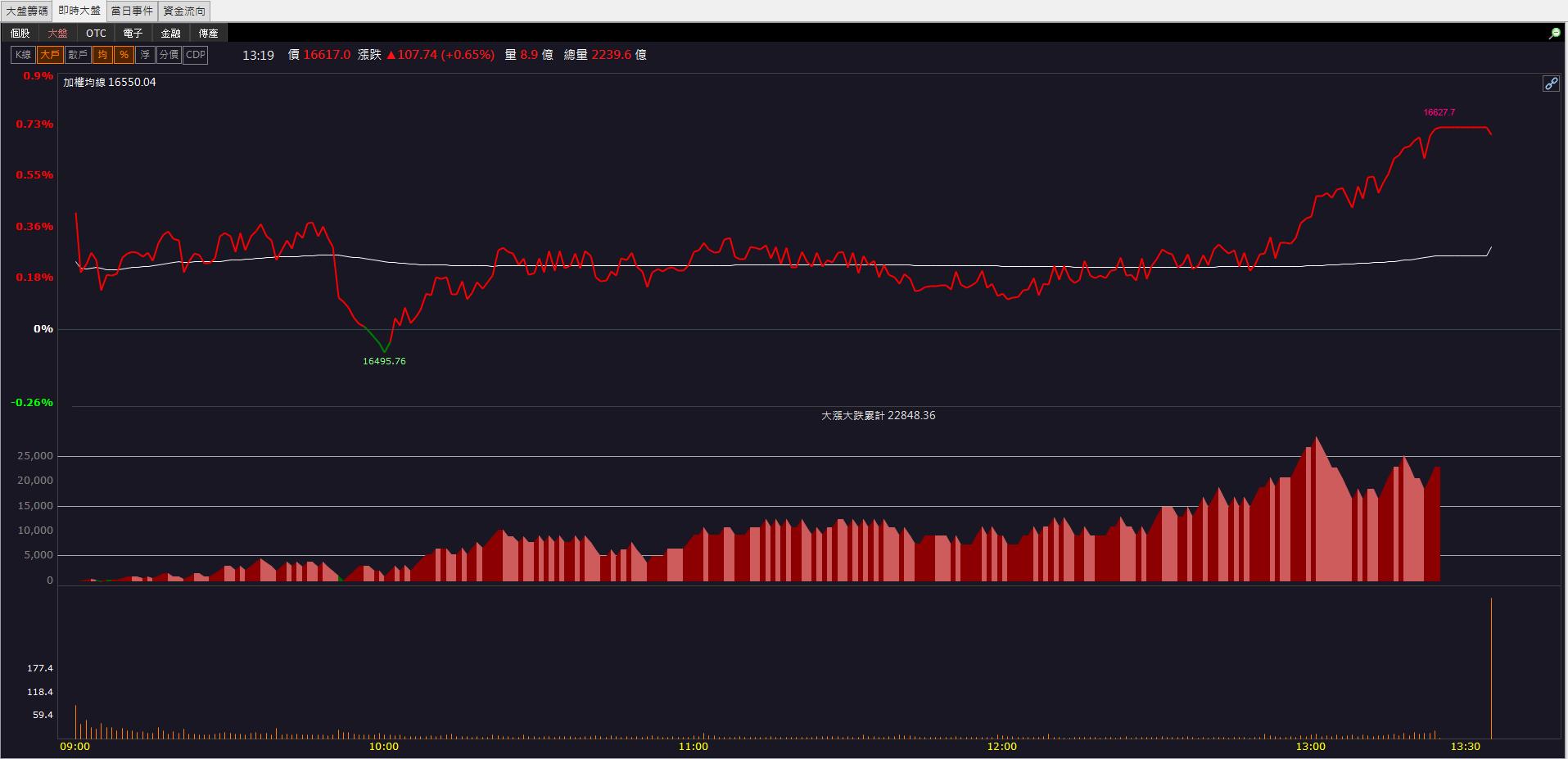
Task: Click the change value ▲107.74 (+0.65%)
Action: 441,55
